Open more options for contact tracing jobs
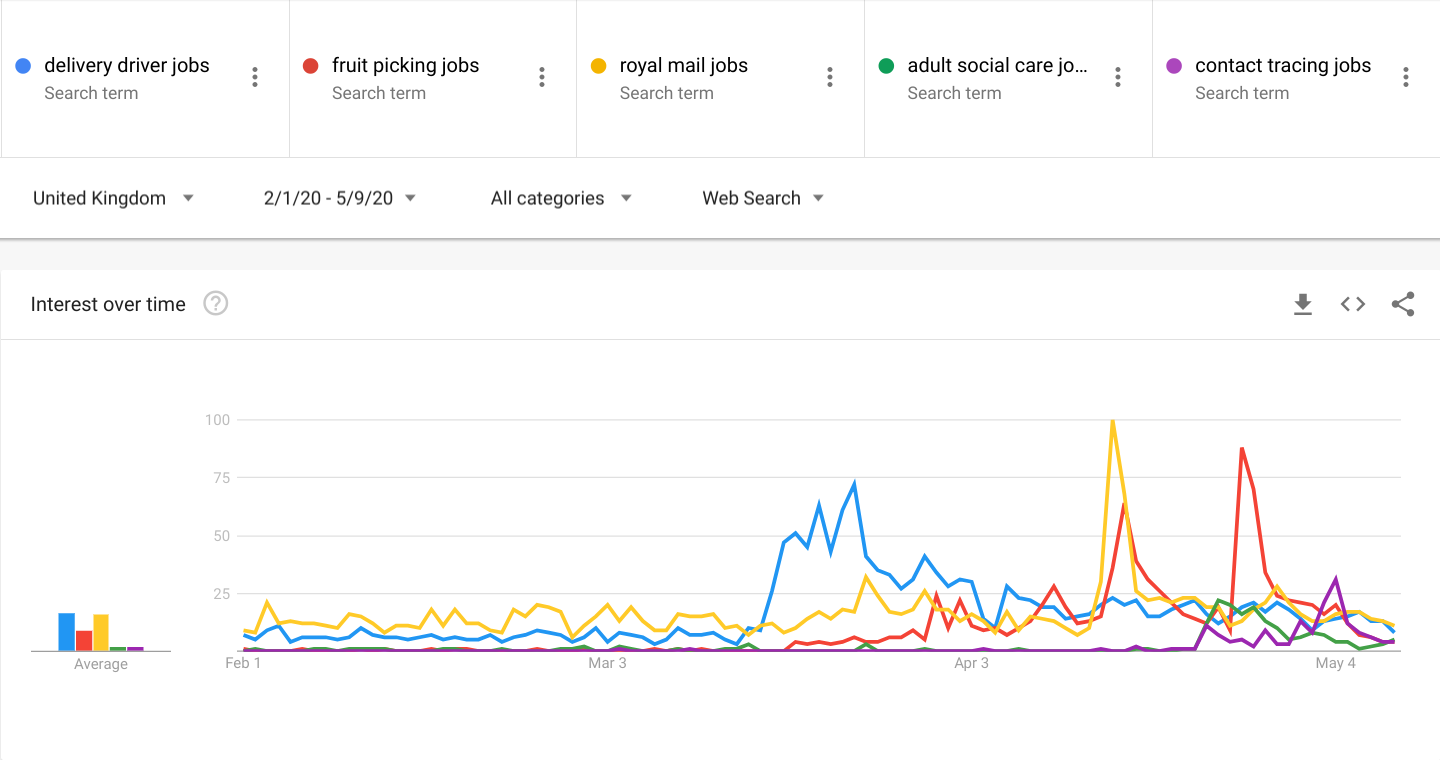The image size is (1440, 760). point(1406,77)
